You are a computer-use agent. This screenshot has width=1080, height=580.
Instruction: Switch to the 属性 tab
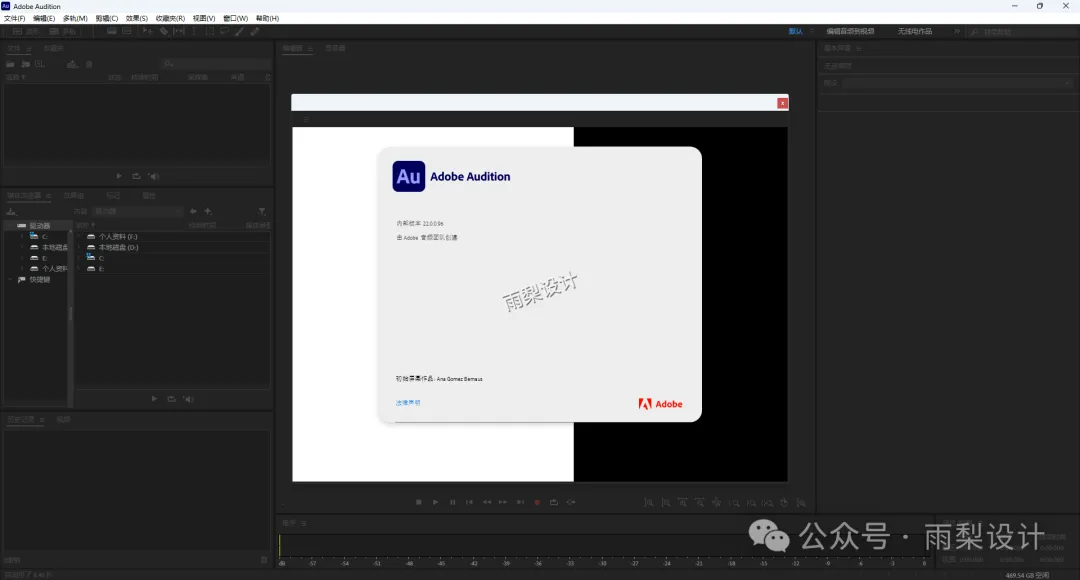point(149,196)
